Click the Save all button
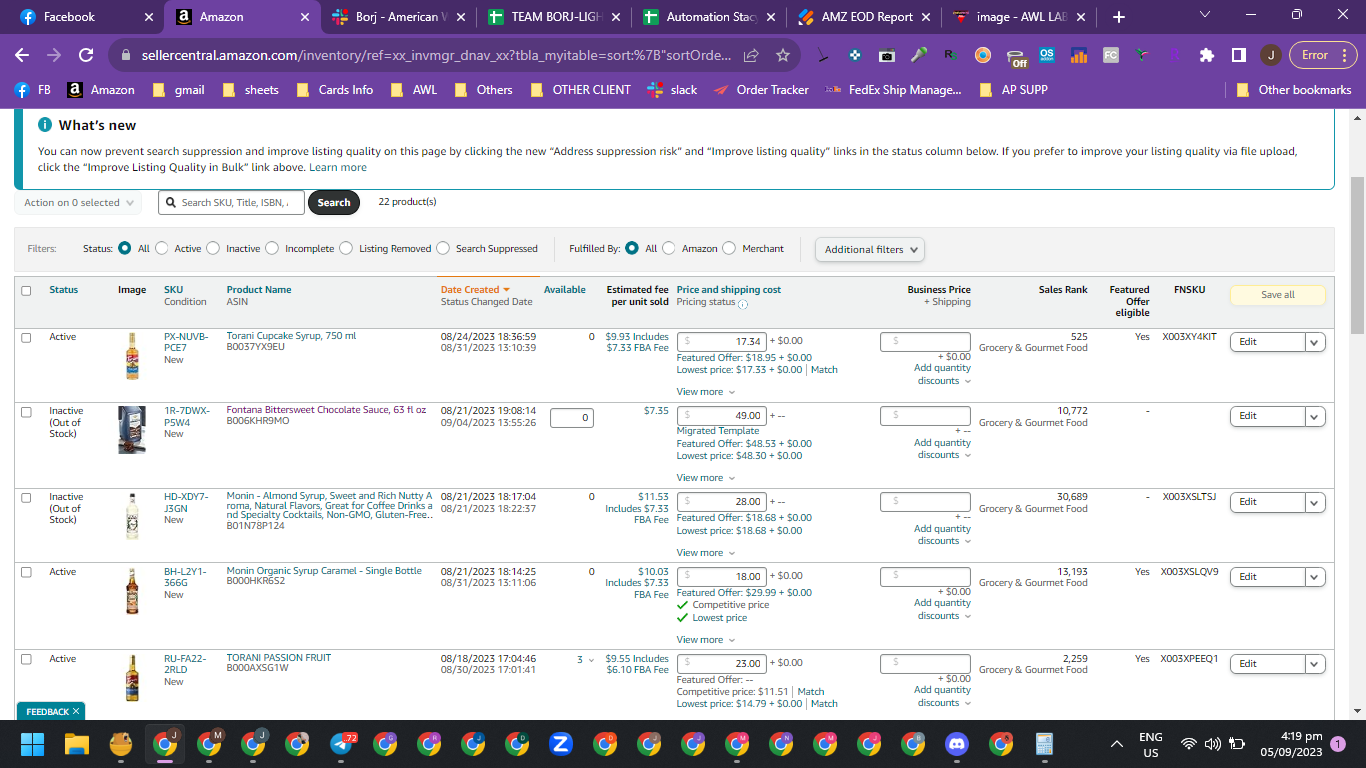The image size is (1366, 768). (x=1278, y=295)
